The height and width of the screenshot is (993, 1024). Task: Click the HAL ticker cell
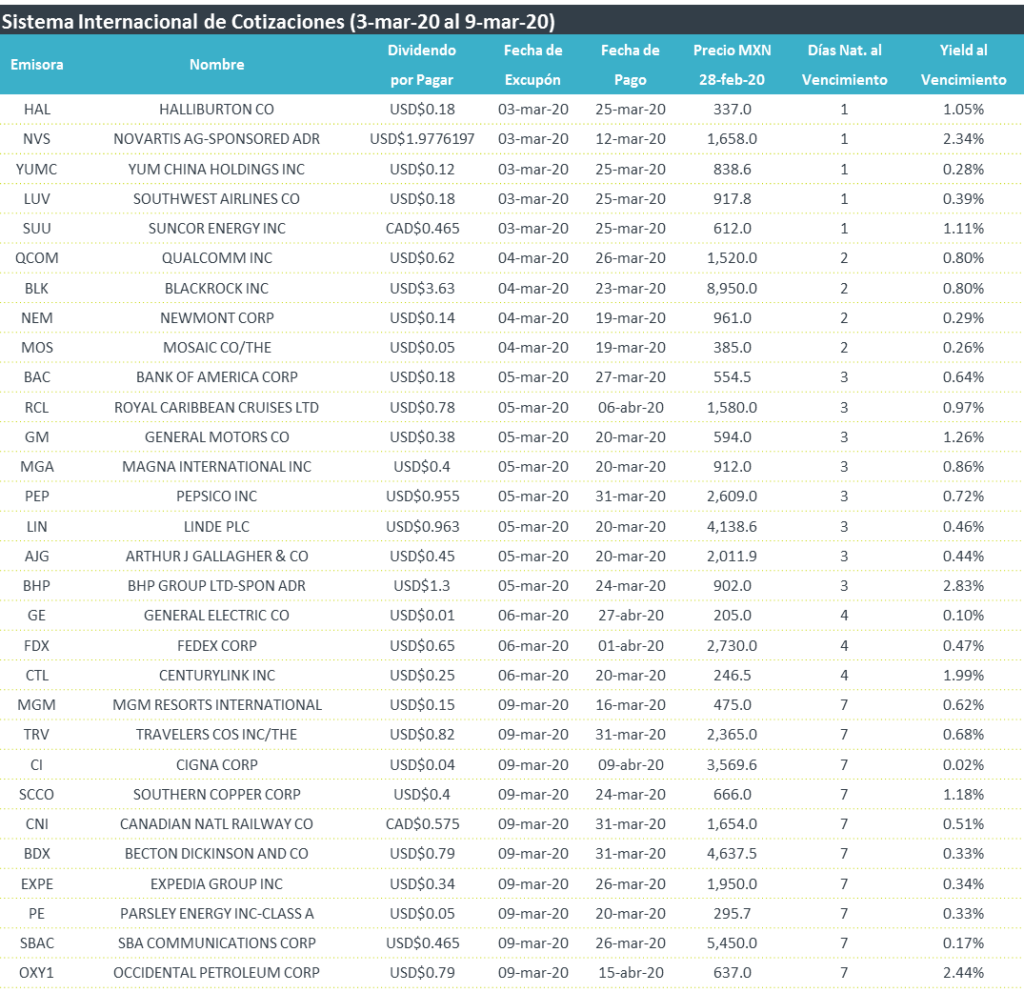coord(37,109)
